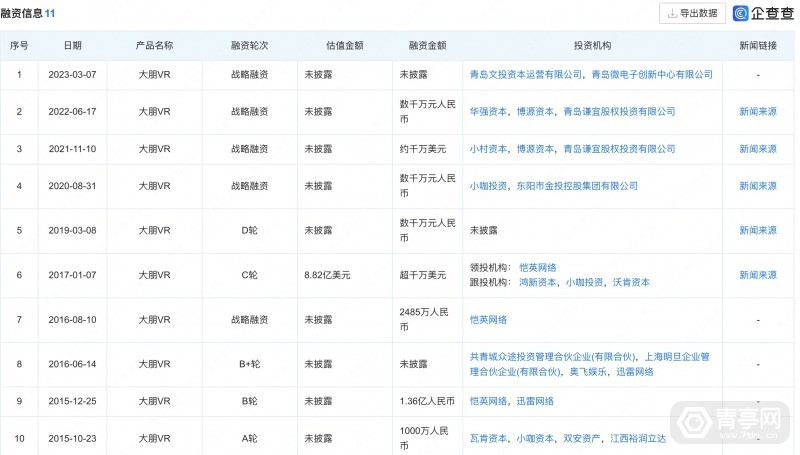Open 青岛文投资本运营有限公司 investor link
Screen dimensions: 800x455
coord(526,74)
